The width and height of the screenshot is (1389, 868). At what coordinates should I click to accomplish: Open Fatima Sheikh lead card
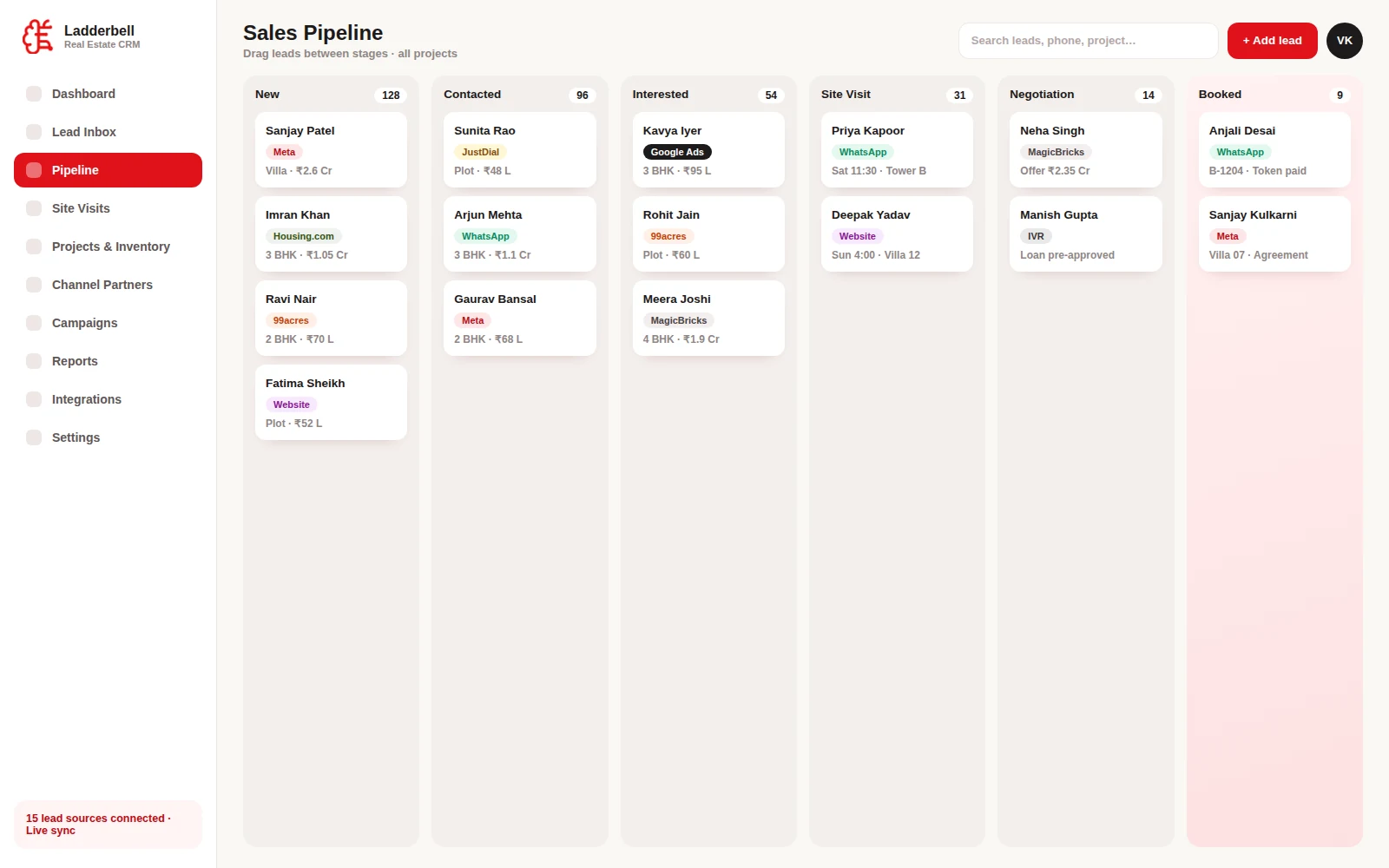331,402
